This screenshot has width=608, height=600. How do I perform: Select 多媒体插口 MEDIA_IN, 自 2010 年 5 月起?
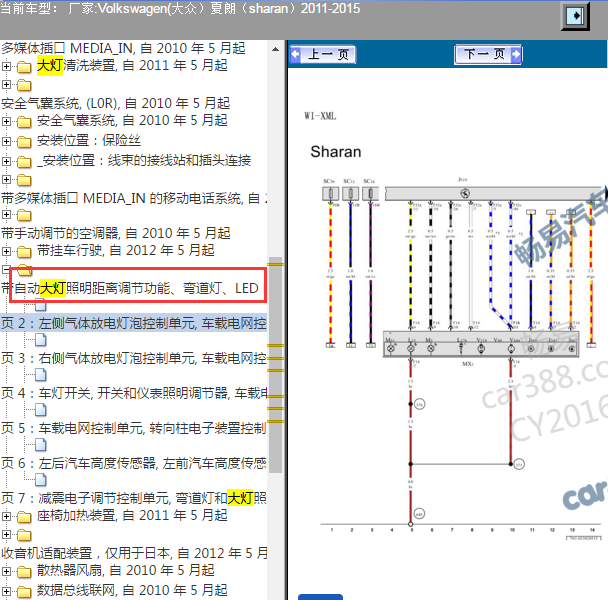(123, 48)
